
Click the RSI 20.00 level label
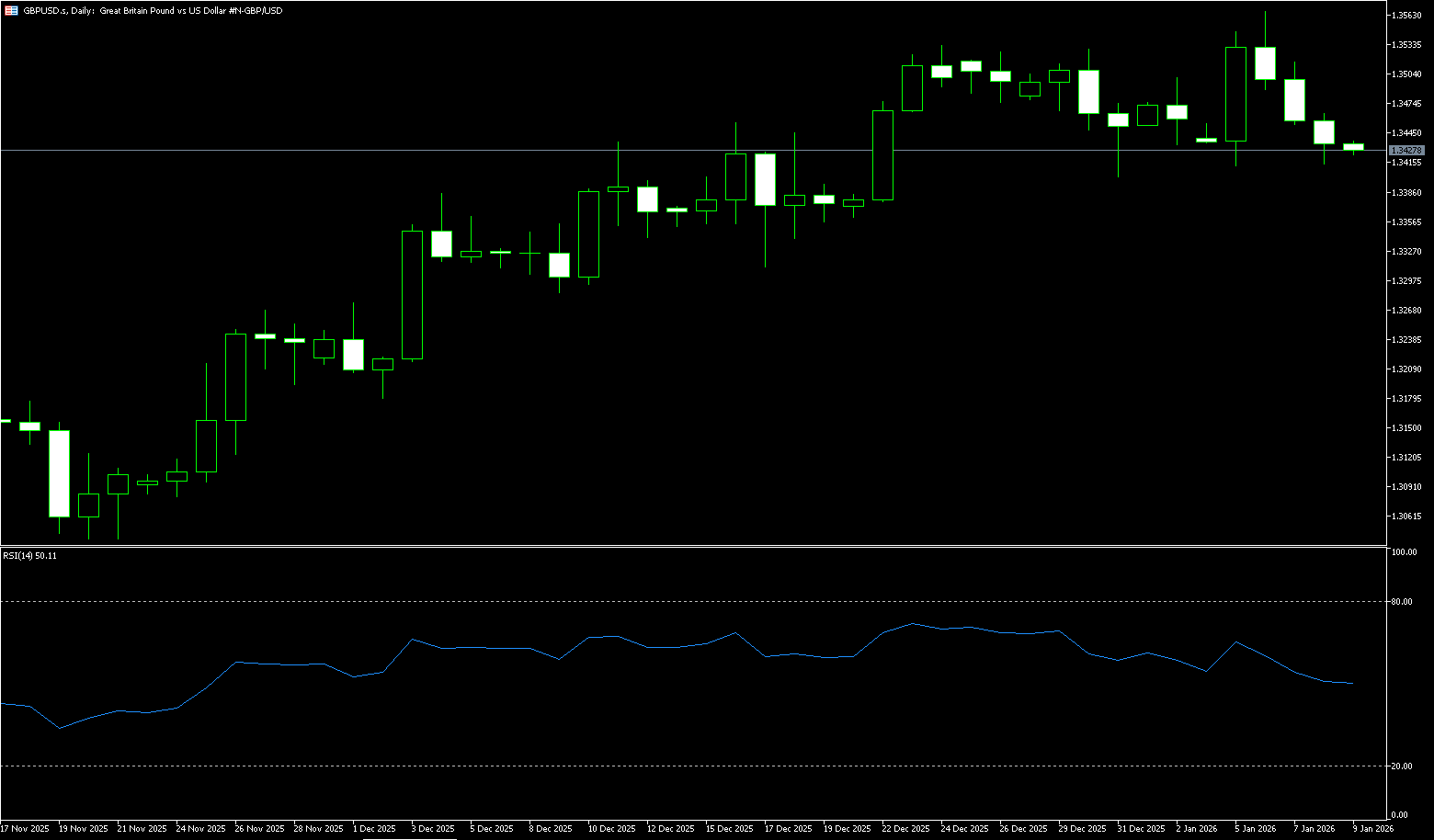click(1402, 766)
